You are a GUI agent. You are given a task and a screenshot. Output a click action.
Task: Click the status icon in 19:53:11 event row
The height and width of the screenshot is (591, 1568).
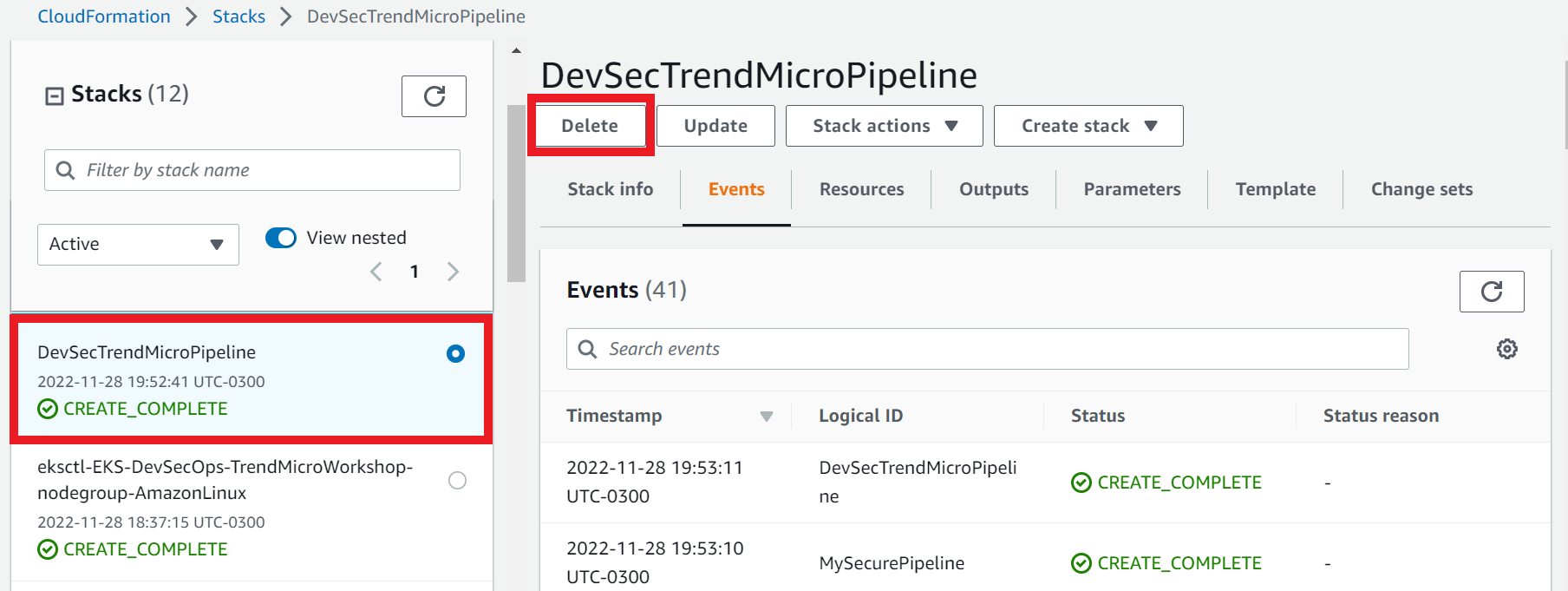1081,483
